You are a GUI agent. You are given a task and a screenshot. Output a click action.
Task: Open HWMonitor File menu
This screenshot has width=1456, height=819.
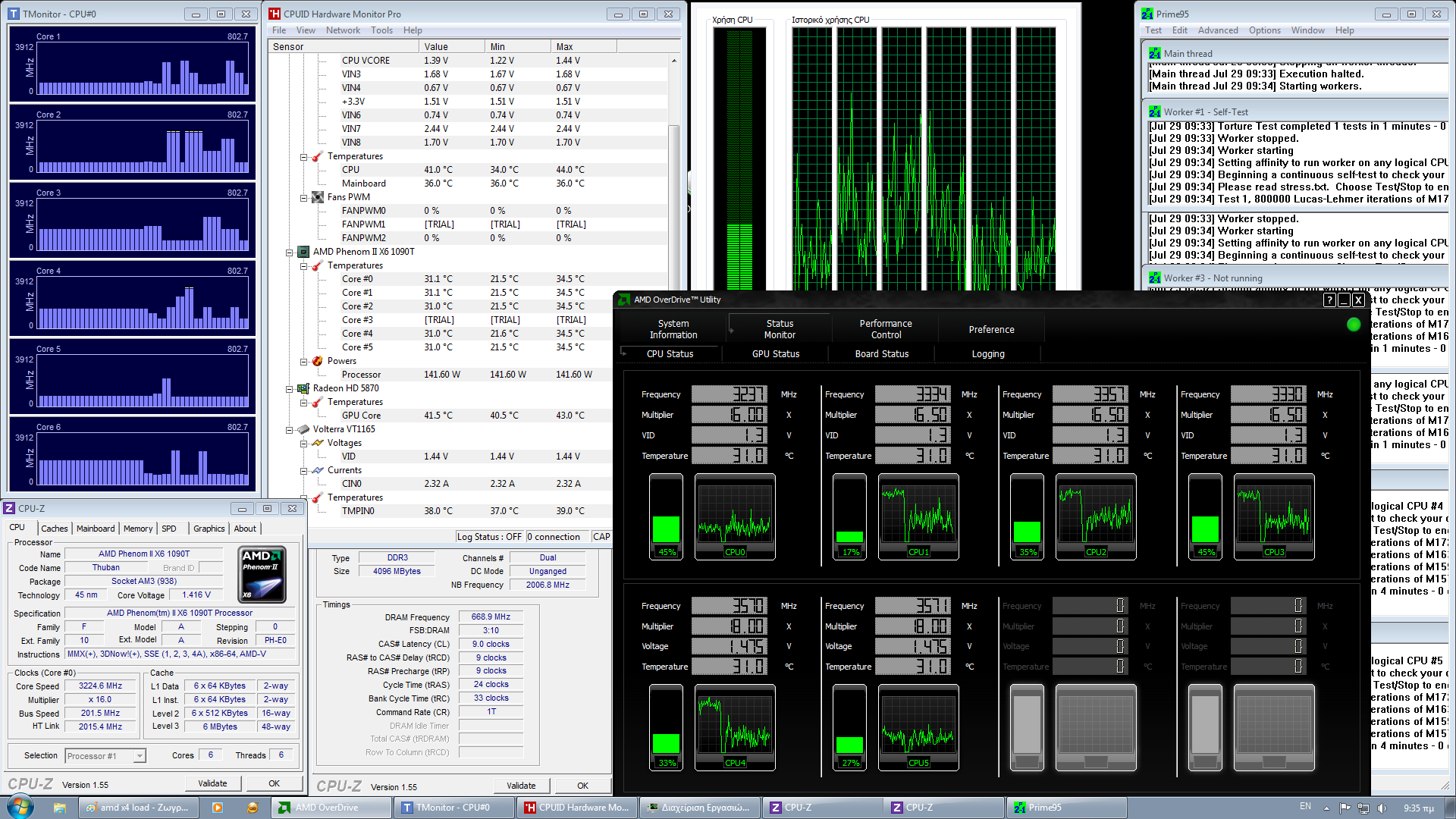(279, 30)
